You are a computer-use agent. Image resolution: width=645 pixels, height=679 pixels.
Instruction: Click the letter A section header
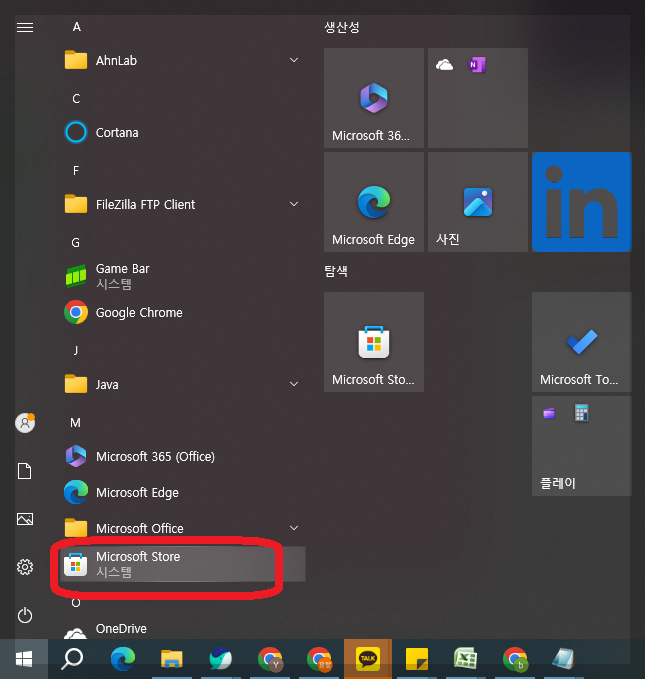76,27
